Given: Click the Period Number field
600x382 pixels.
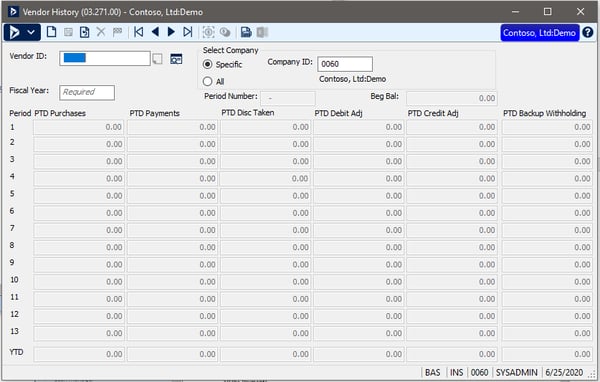Looking at the screenshot, I should 288,98.
